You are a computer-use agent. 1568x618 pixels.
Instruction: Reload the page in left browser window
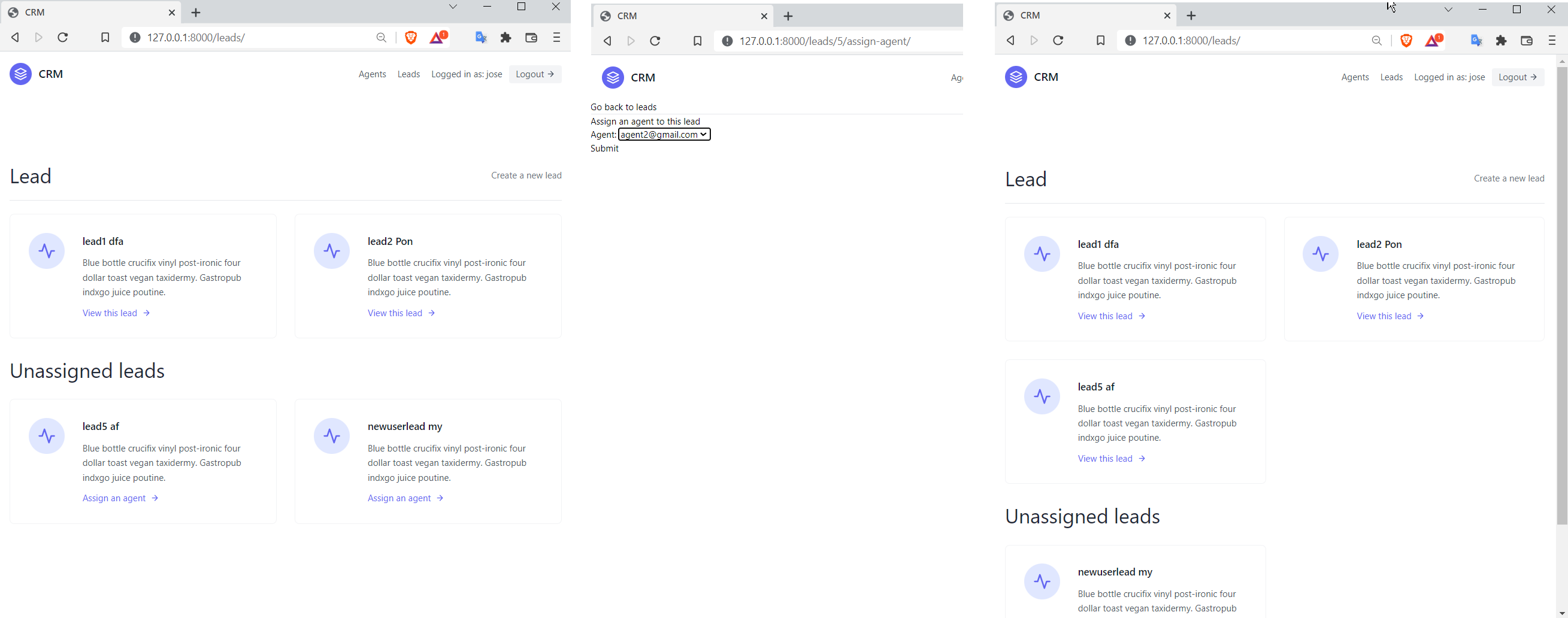click(63, 38)
